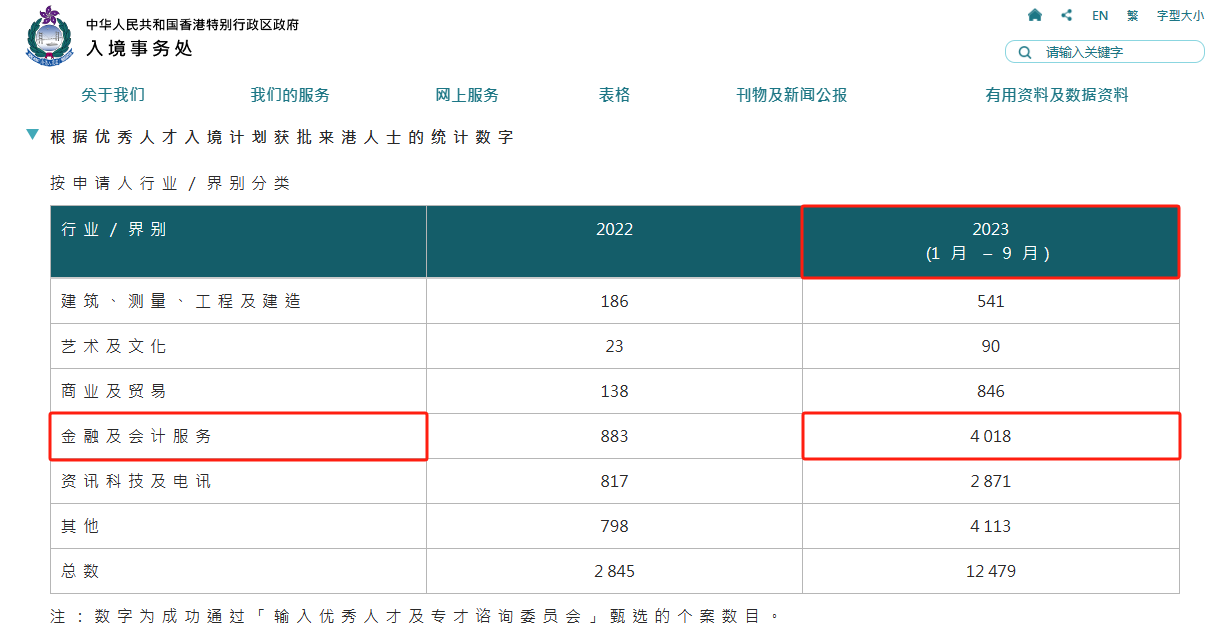Open the 刊物及新闻公报 menu
Screen dimensions: 1229x638
point(791,95)
